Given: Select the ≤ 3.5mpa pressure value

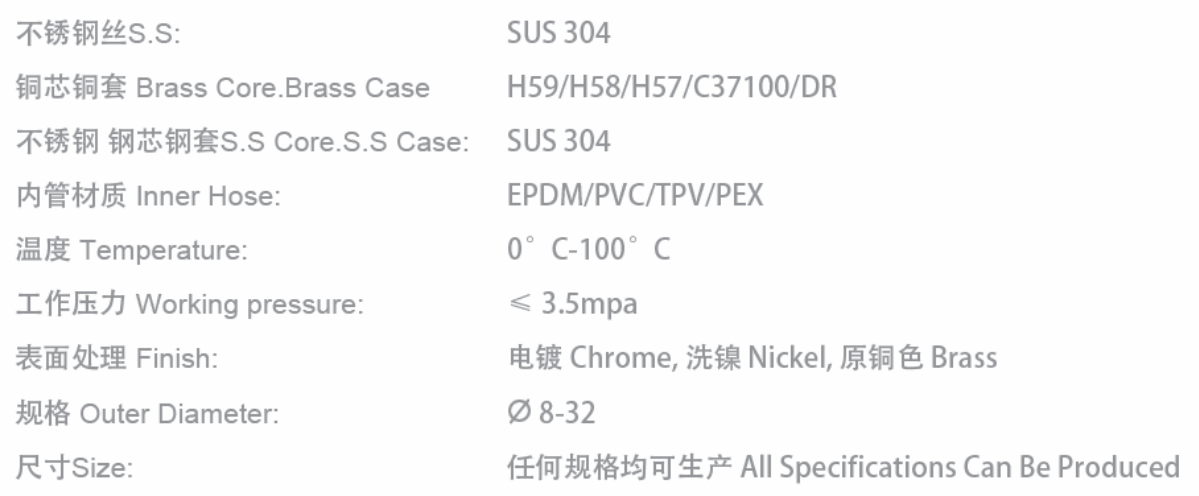Looking at the screenshot, I should pyautogui.click(x=572, y=304).
